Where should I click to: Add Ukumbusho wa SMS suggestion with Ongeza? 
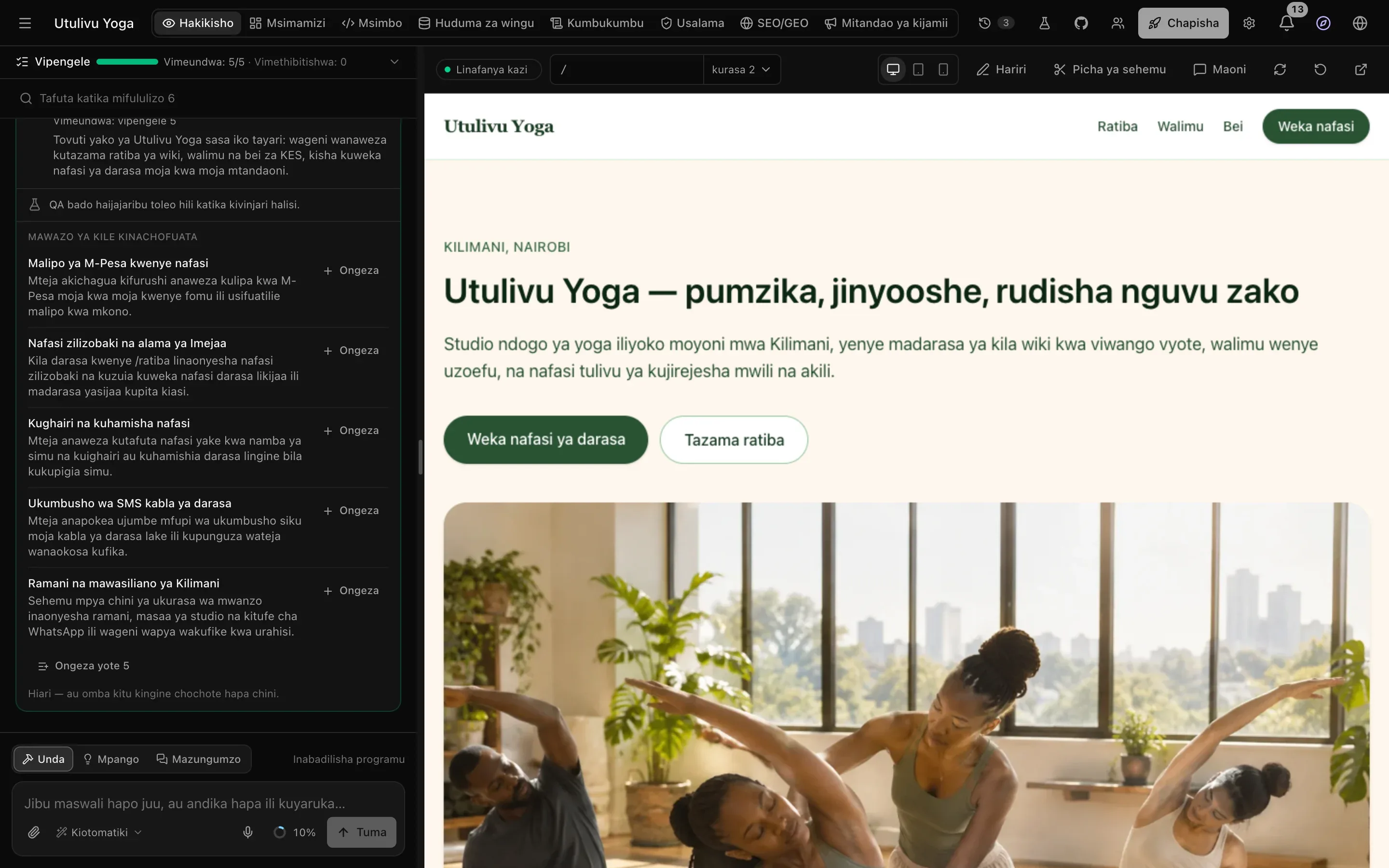[351, 510]
